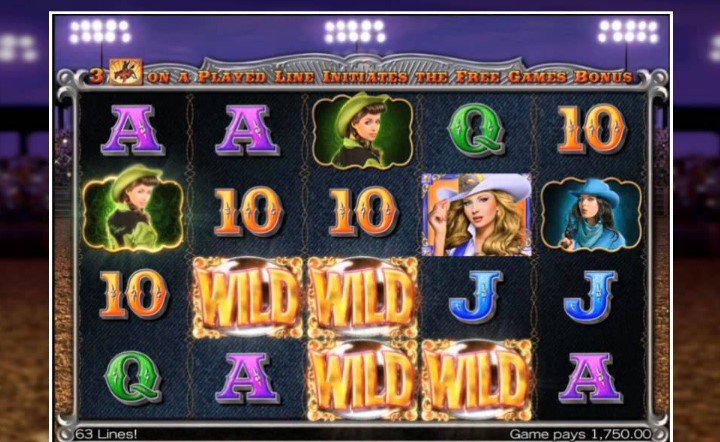Click the Game pays 1,750.00 display
720x442 pixels.
pos(580,434)
